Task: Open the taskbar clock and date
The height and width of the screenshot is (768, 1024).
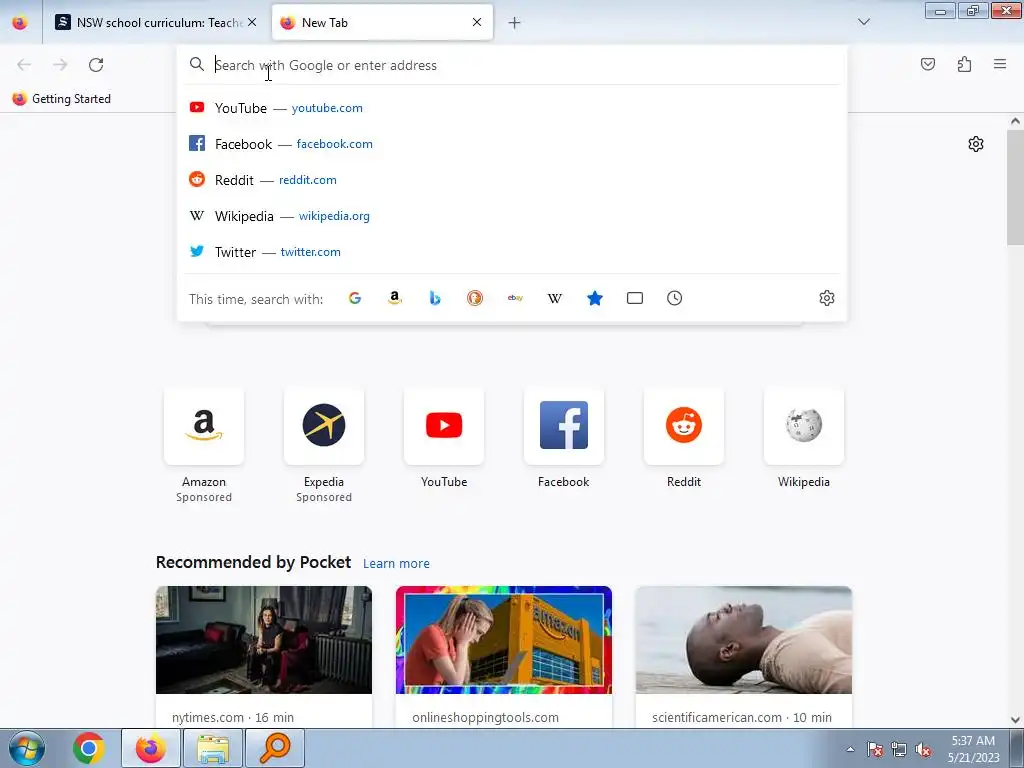Action: (x=974, y=748)
